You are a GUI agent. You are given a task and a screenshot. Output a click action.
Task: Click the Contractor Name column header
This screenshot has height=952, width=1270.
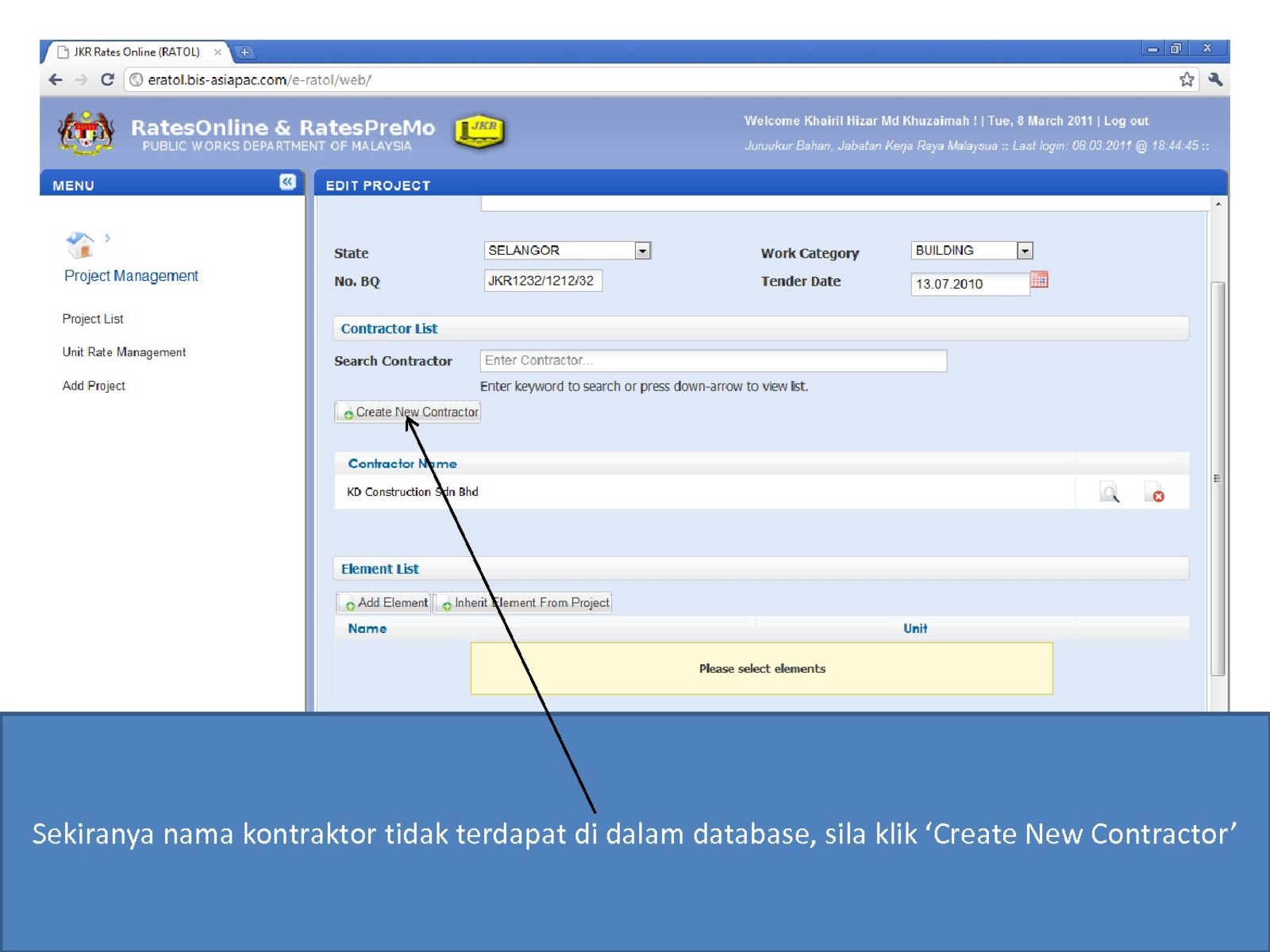coord(402,464)
